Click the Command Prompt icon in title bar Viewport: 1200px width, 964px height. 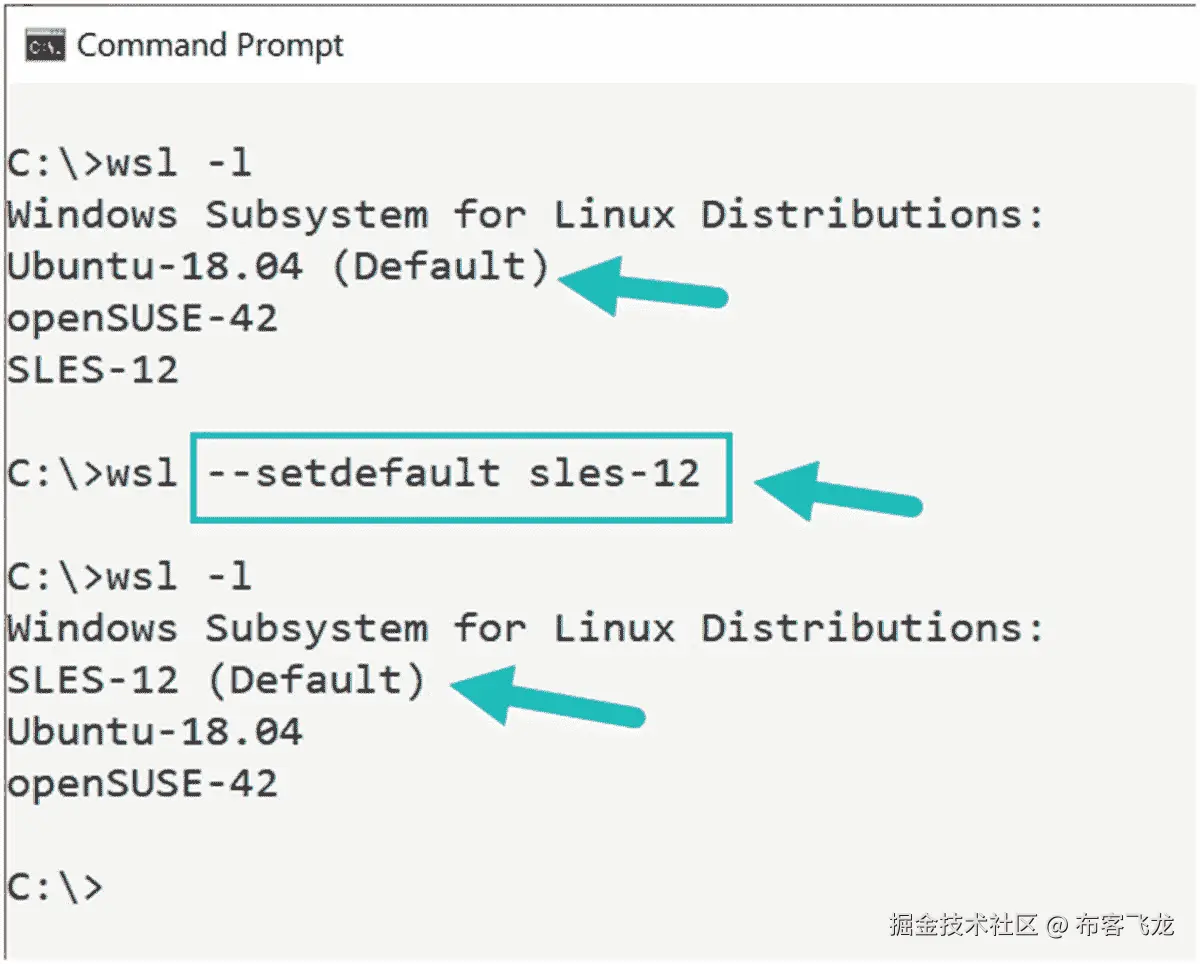click(x=45, y=46)
